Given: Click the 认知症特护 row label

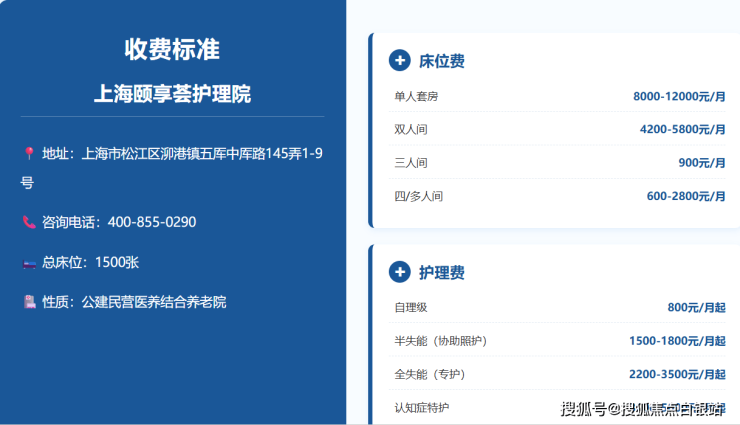Looking at the screenshot, I should click(x=421, y=408).
